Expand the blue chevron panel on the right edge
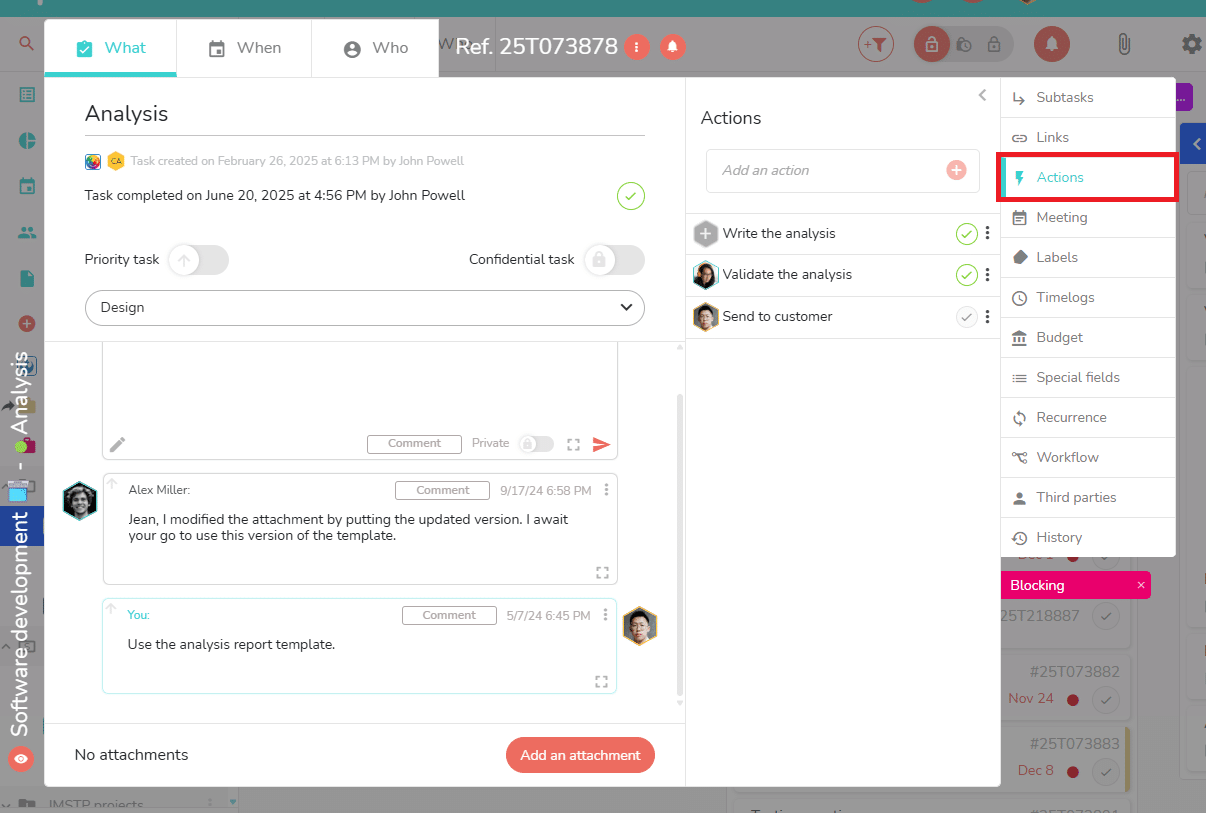This screenshot has height=813, width=1206. click(1196, 142)
